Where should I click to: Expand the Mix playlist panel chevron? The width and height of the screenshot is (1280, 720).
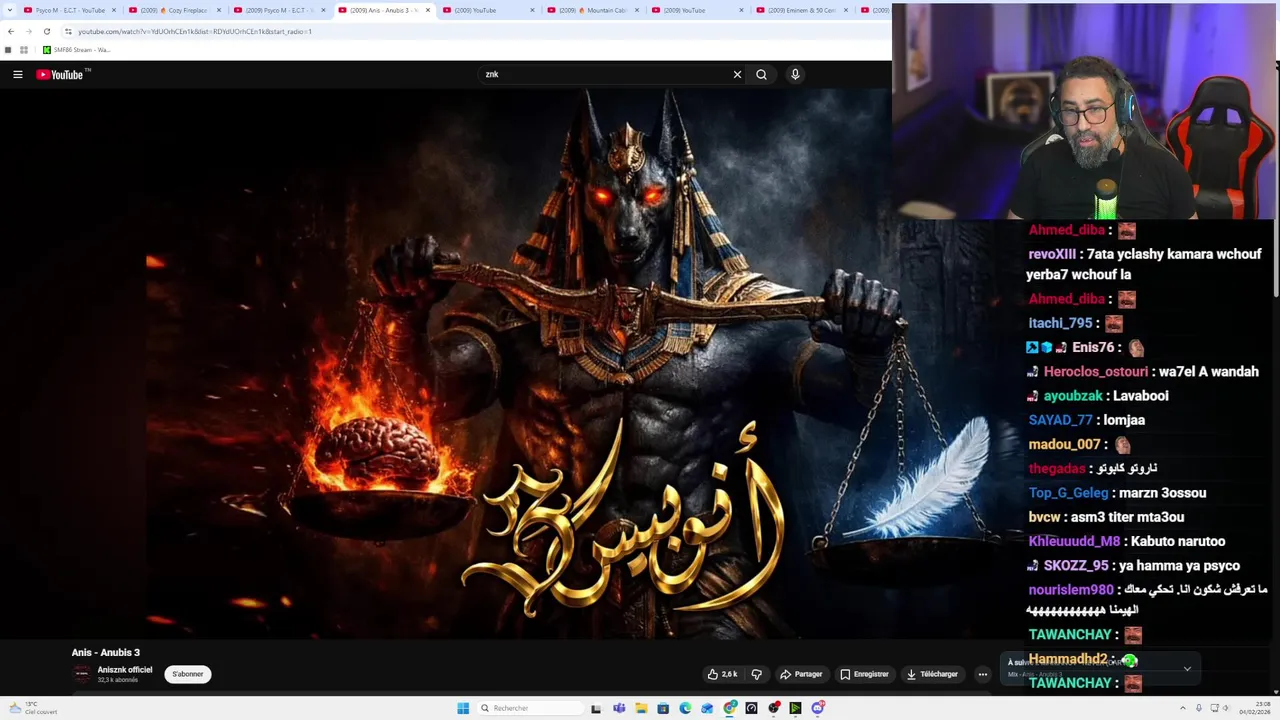coord(1187,668)
